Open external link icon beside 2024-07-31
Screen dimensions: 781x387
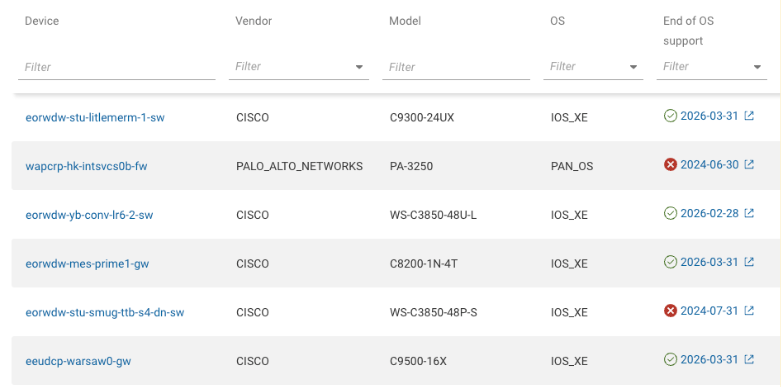click(x=749, y=311)
